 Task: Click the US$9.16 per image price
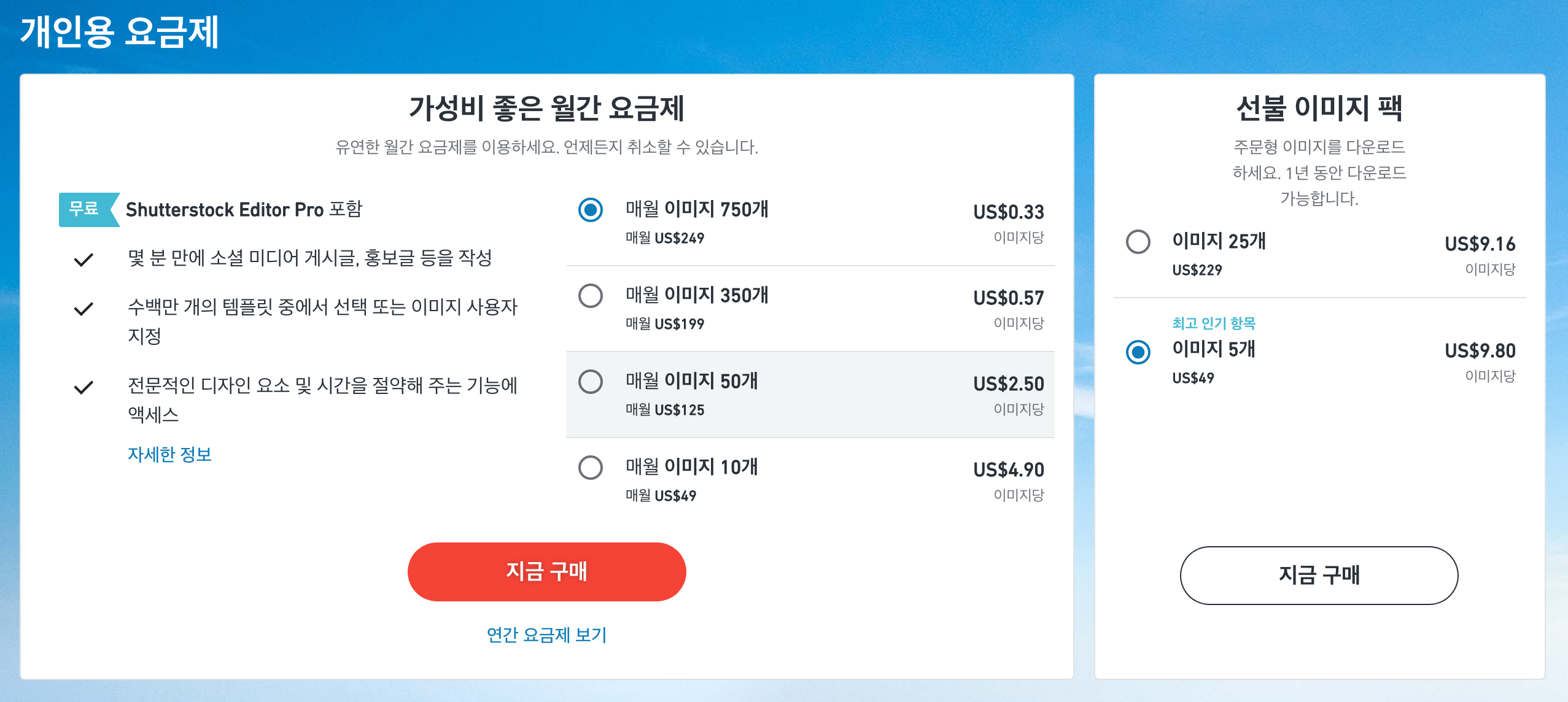1480,244
